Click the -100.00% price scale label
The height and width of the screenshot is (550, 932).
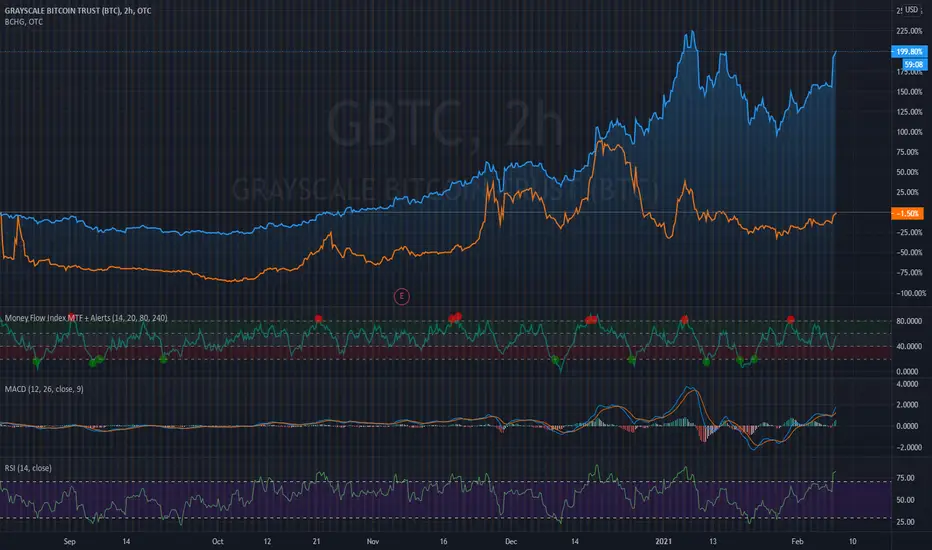[911, 293]
